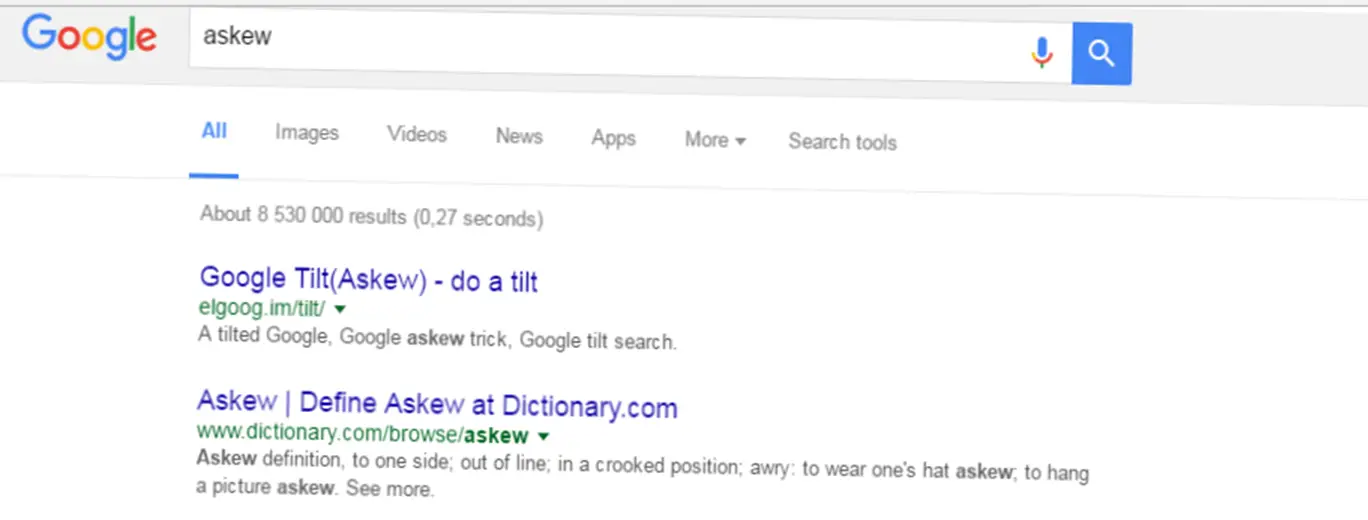The width and height of the screenshot is (1368, 520).
Task: Select the All results tab
Action: (x=214, y=131)
